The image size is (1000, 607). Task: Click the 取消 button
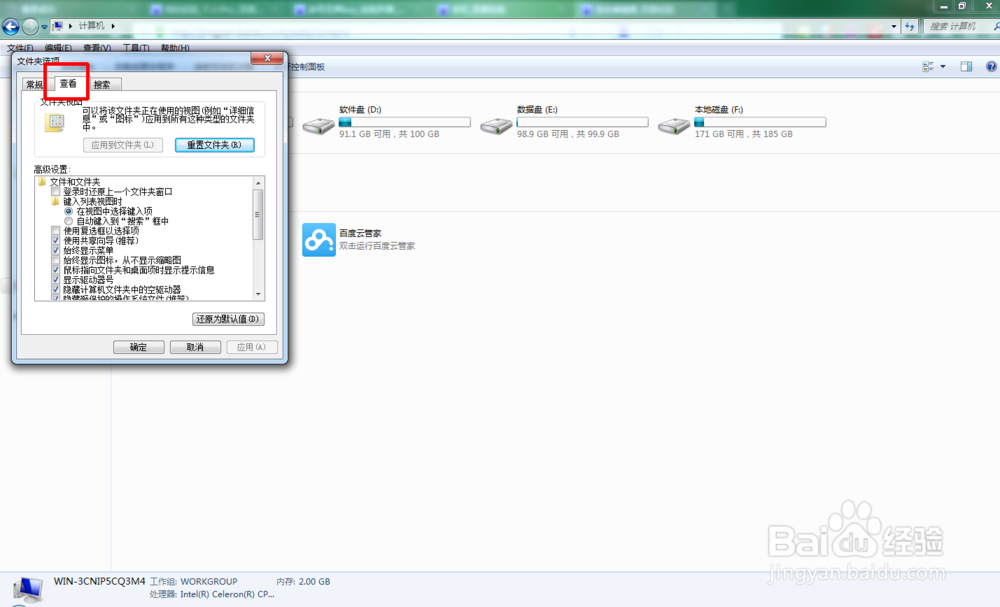point(195,347)
